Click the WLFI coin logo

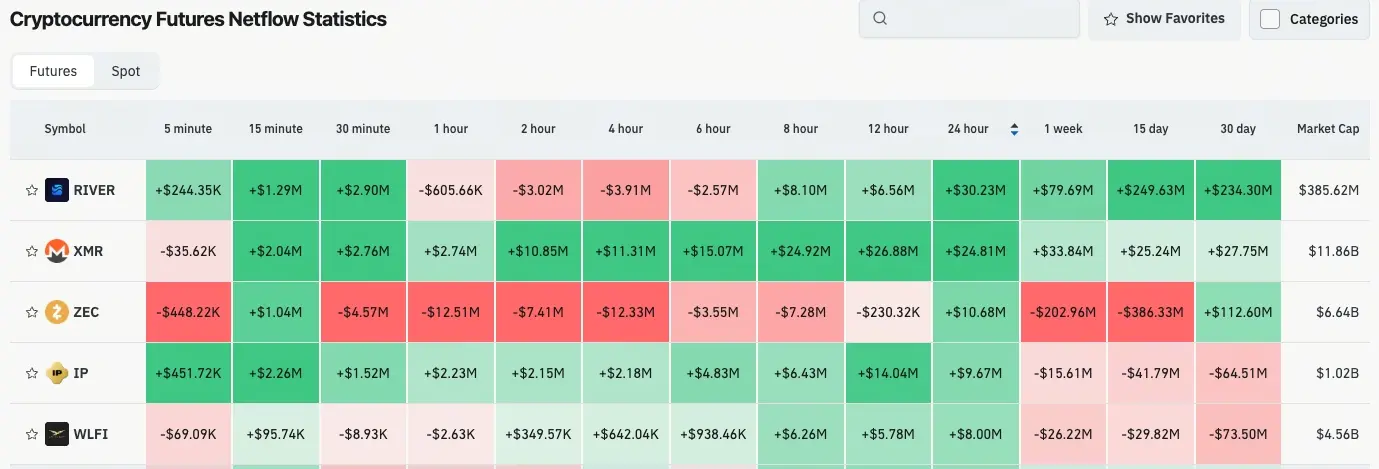pos(57,434)
